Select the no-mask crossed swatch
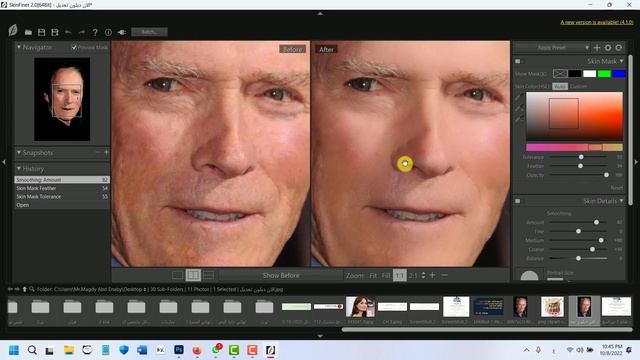Viewport: 640px width, 360px height. [x=560, y=73]
